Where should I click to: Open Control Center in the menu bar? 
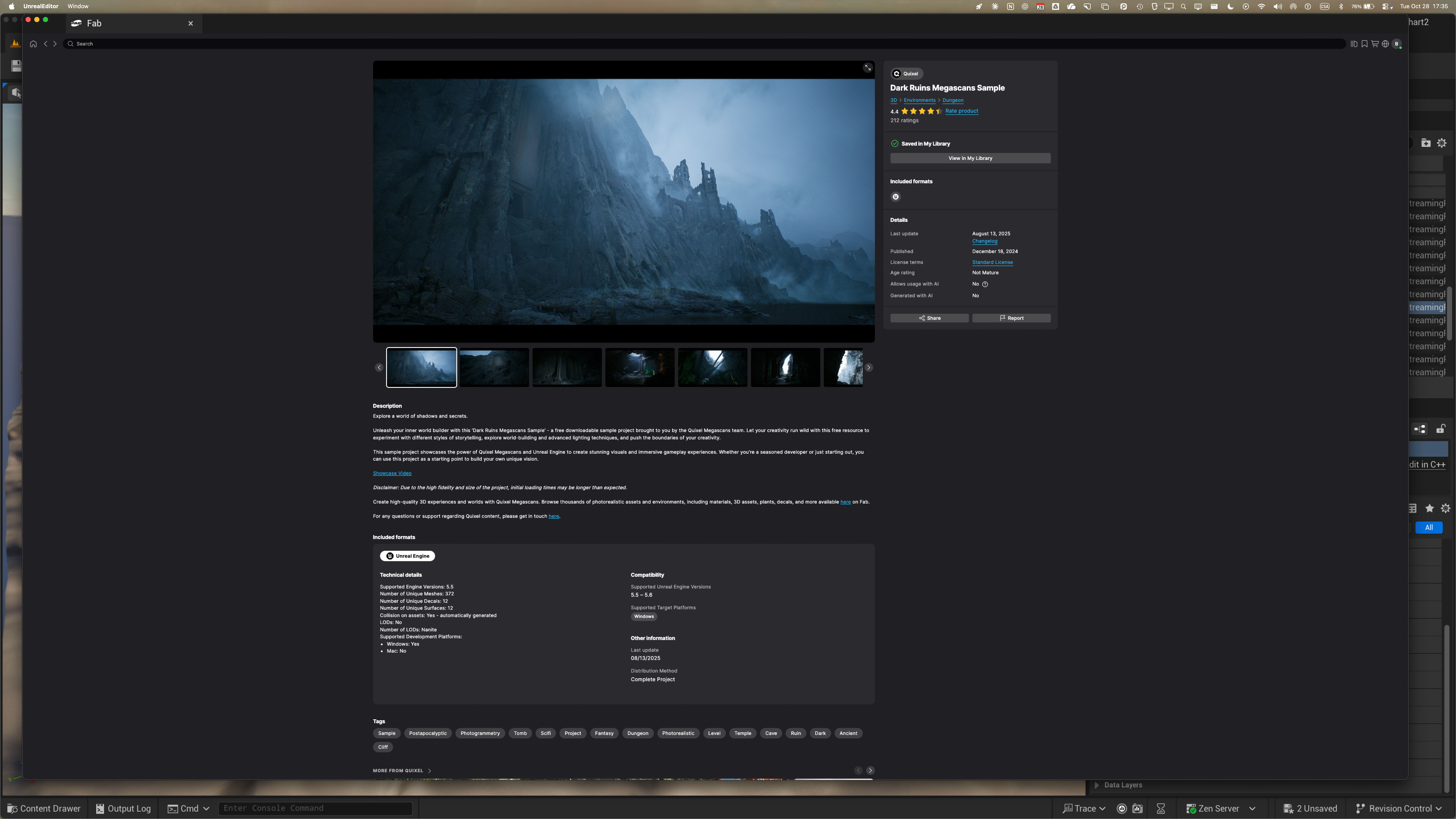[x=1387, y=6]
